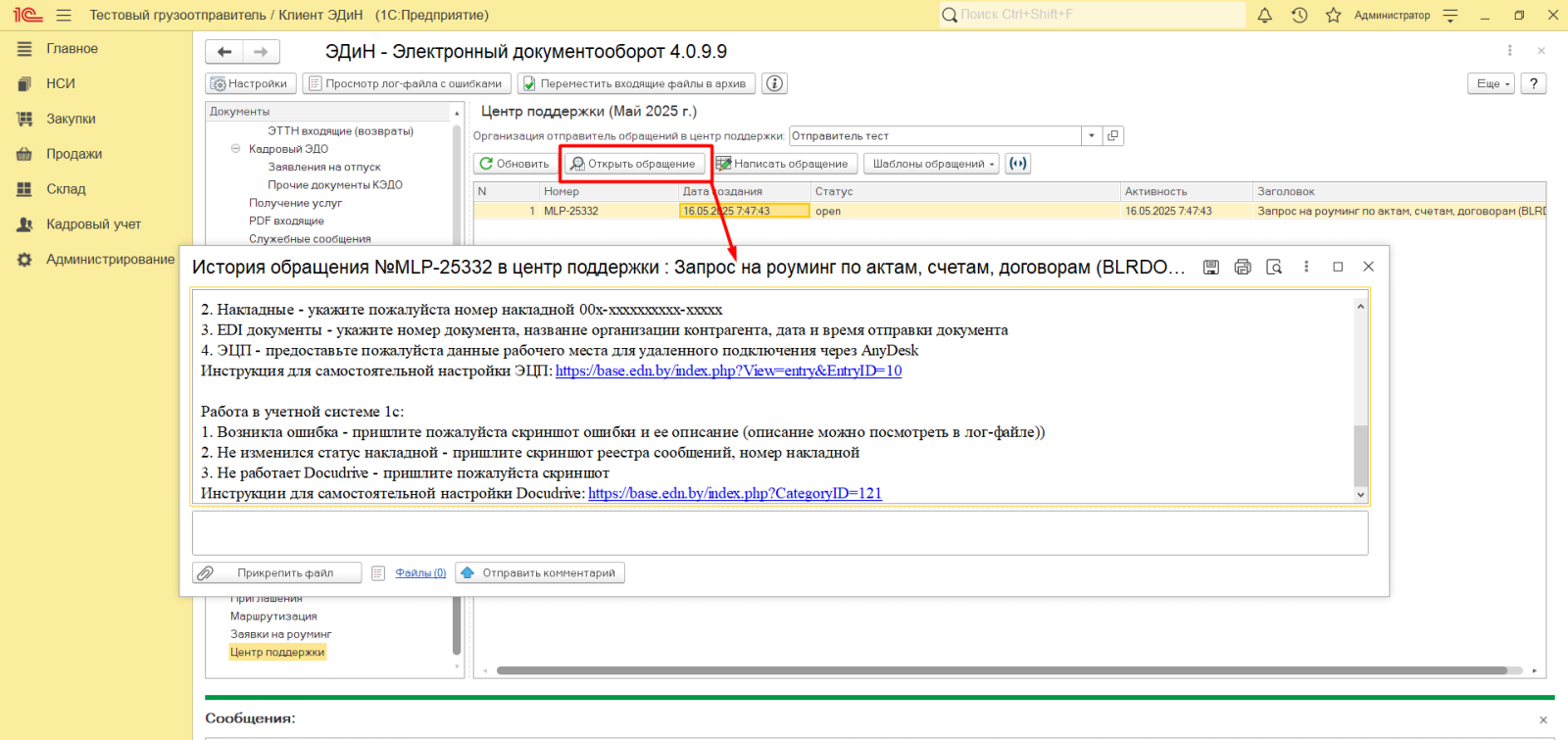Select Прочие документы КЭДО tree item
This screenshot has height=740, width=1568.
pyautogui.click(x=335, y=185)
